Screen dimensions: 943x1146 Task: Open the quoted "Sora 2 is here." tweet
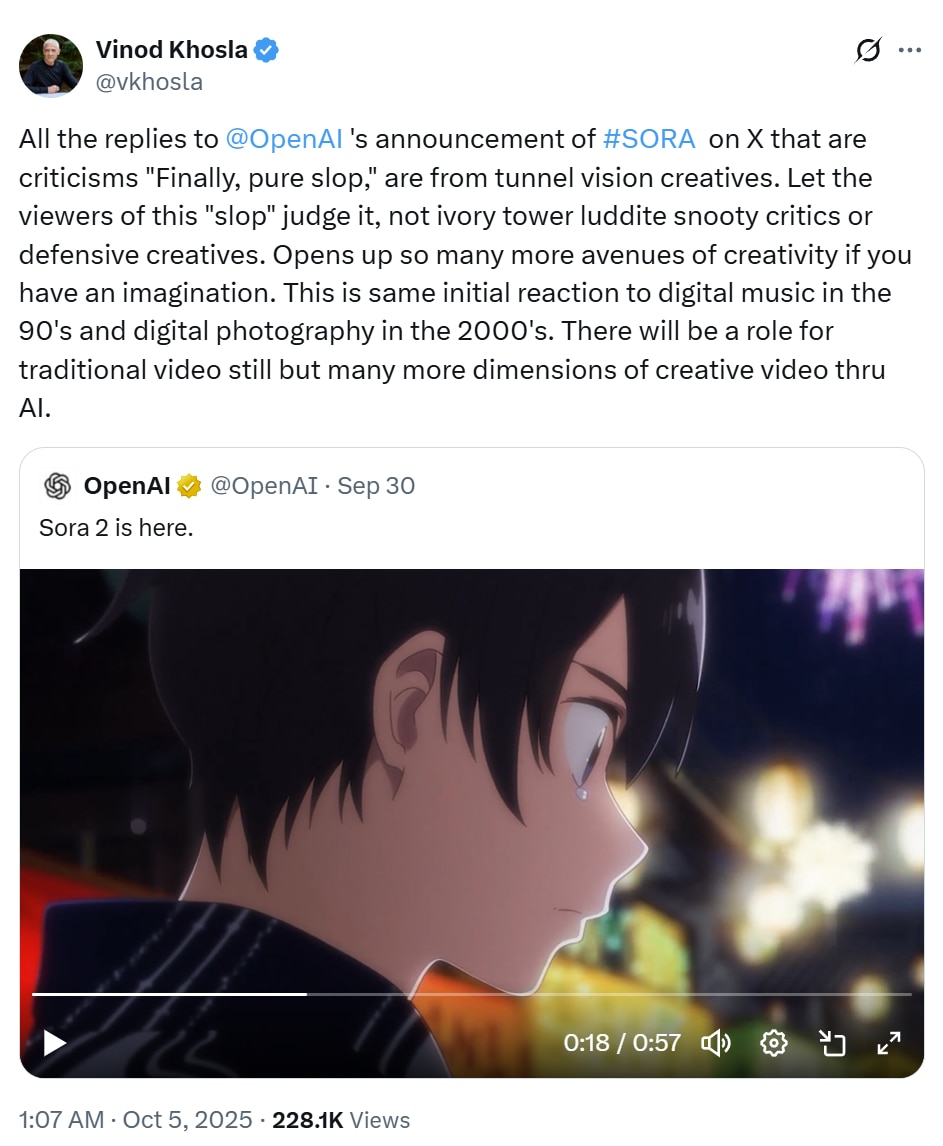pyautogui.click(x=116, y=528)
